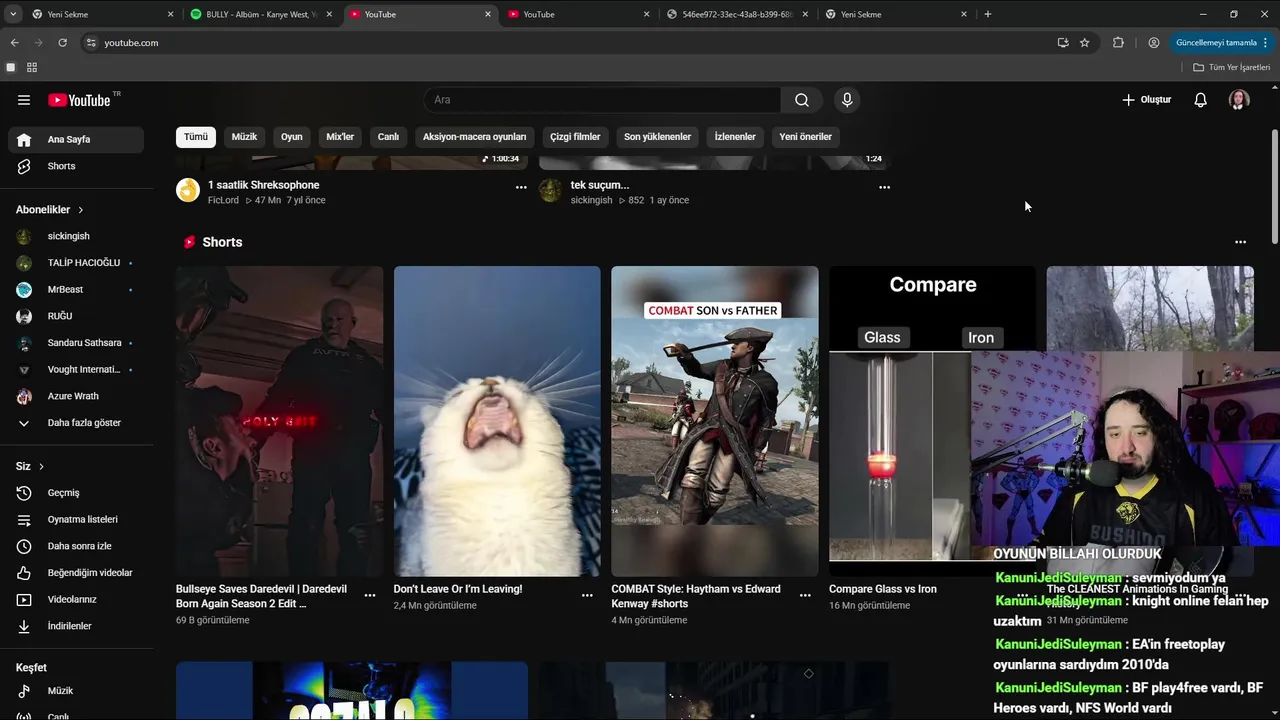
Task: Open the 1 saatlik Shreksophone title
Action: (x=264, y=185)
